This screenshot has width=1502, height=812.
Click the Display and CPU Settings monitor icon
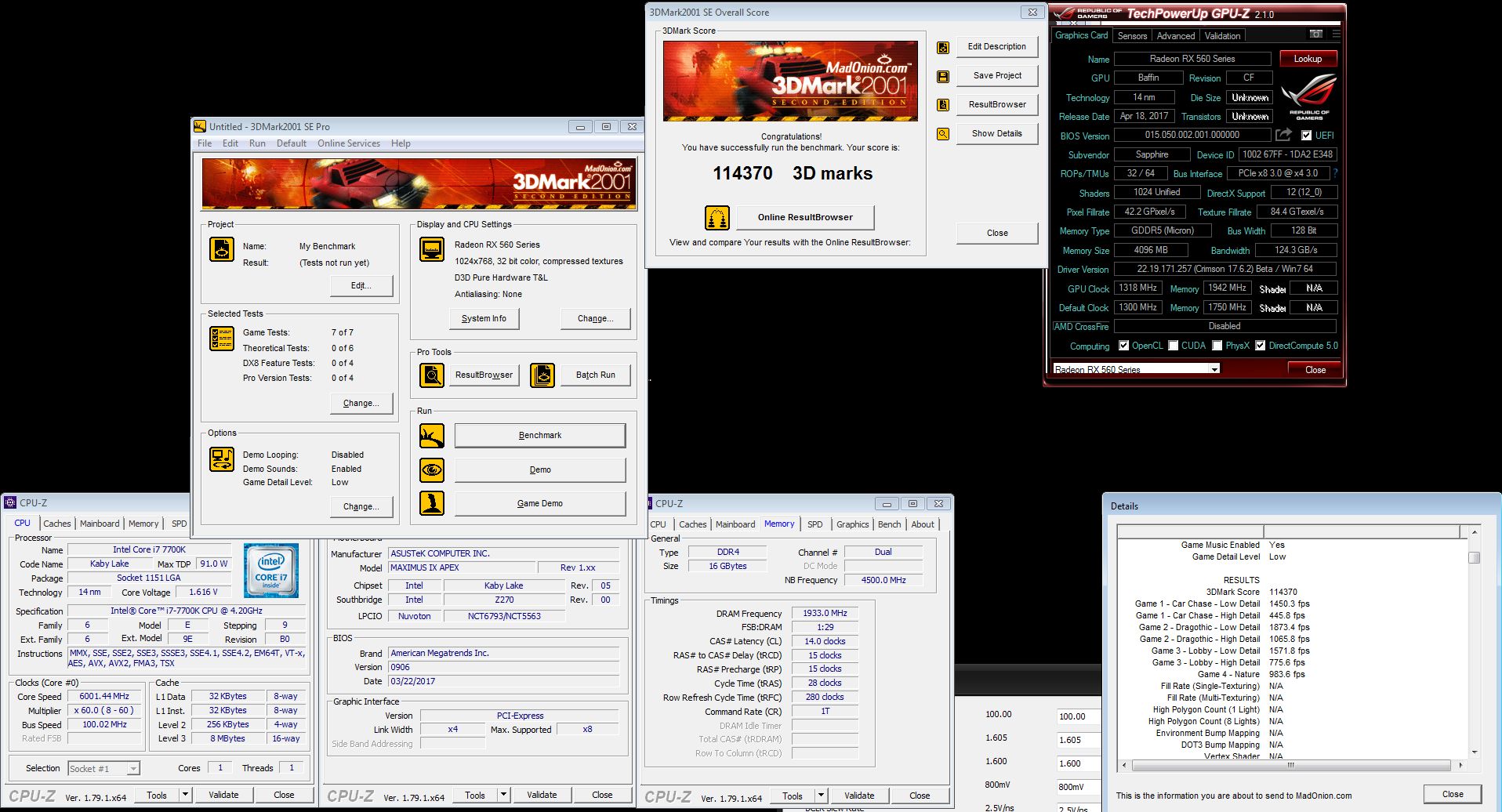[431, 249]
